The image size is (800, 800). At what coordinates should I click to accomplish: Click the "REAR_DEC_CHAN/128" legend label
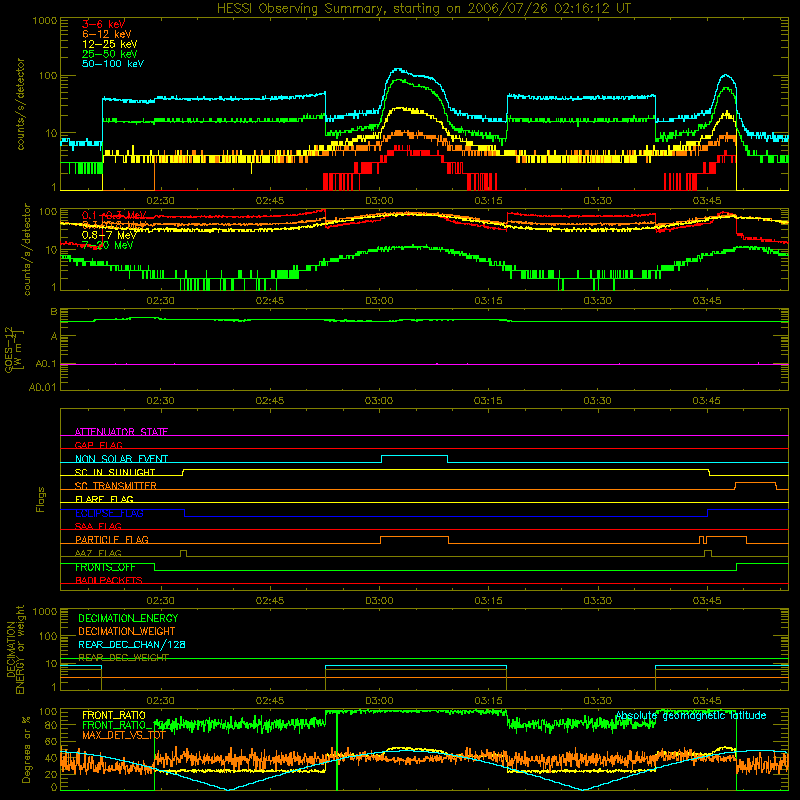point(132,644)
